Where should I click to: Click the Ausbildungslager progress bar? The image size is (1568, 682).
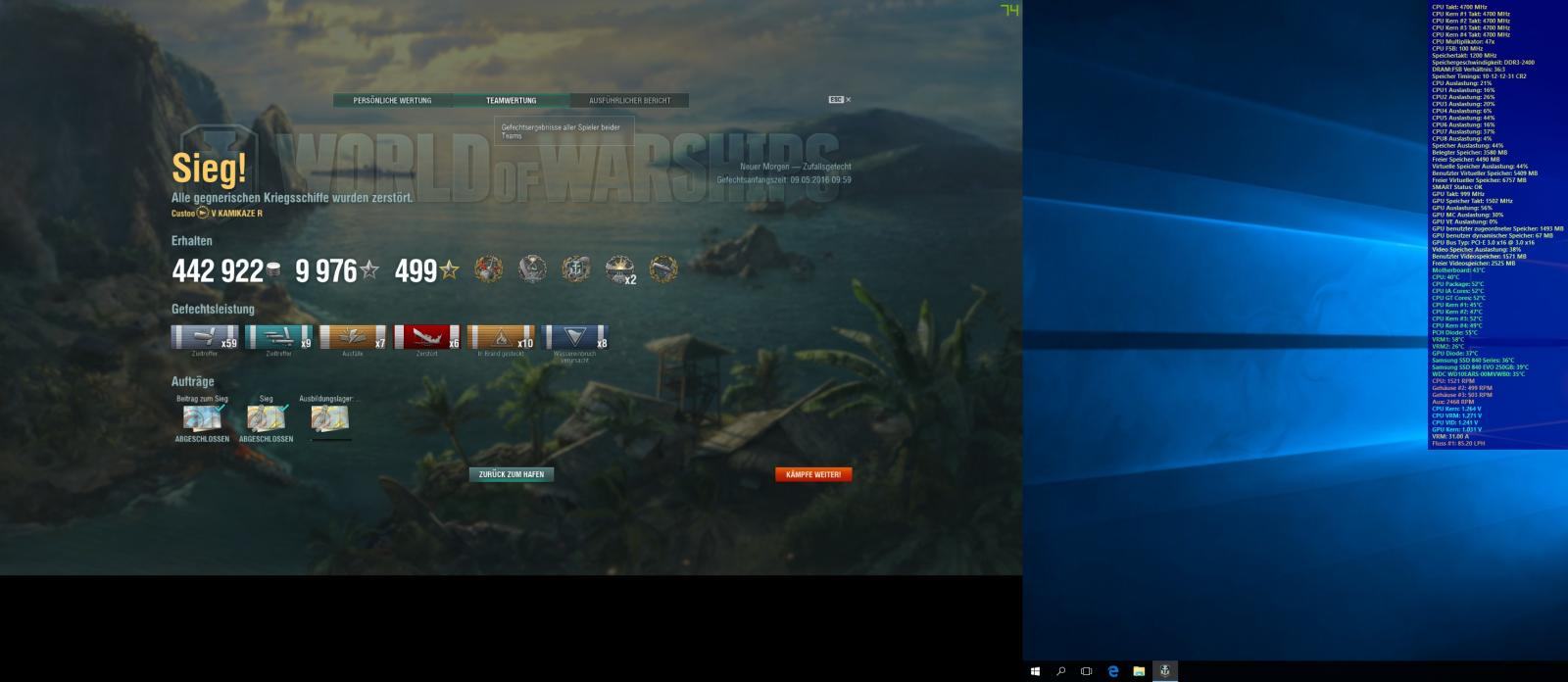(x=330, y=439)
